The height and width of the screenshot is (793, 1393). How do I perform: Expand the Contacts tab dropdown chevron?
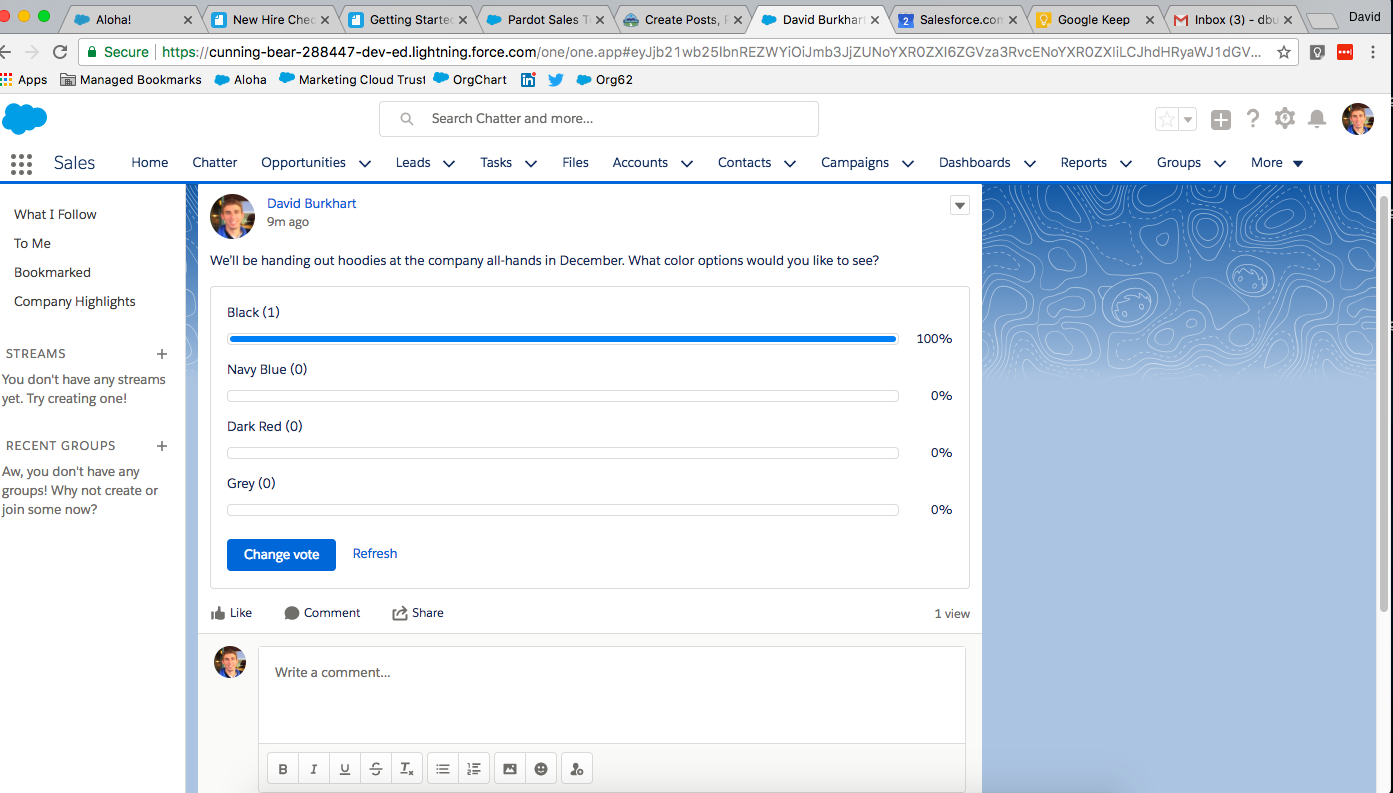(x=790, y=163)
